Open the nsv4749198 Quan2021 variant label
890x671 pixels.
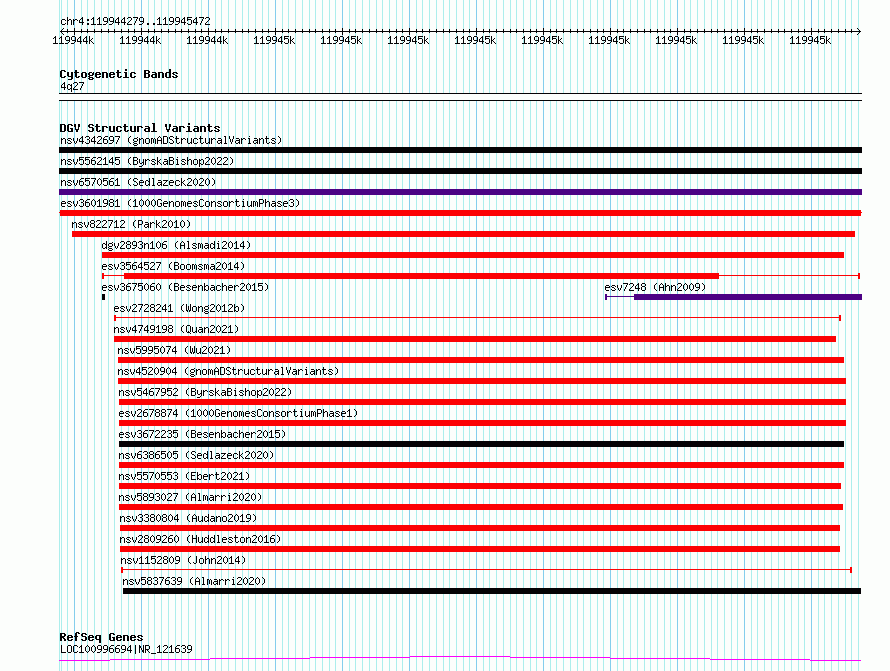176,329
